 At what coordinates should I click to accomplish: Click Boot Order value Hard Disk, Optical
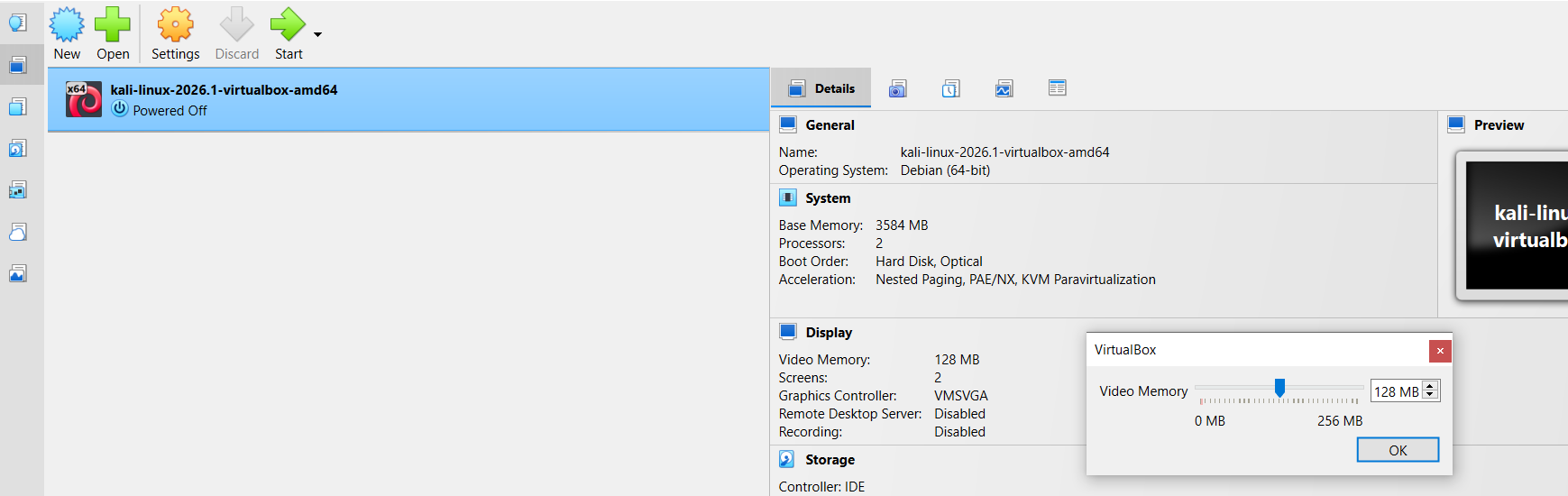(x=929, y=262)
